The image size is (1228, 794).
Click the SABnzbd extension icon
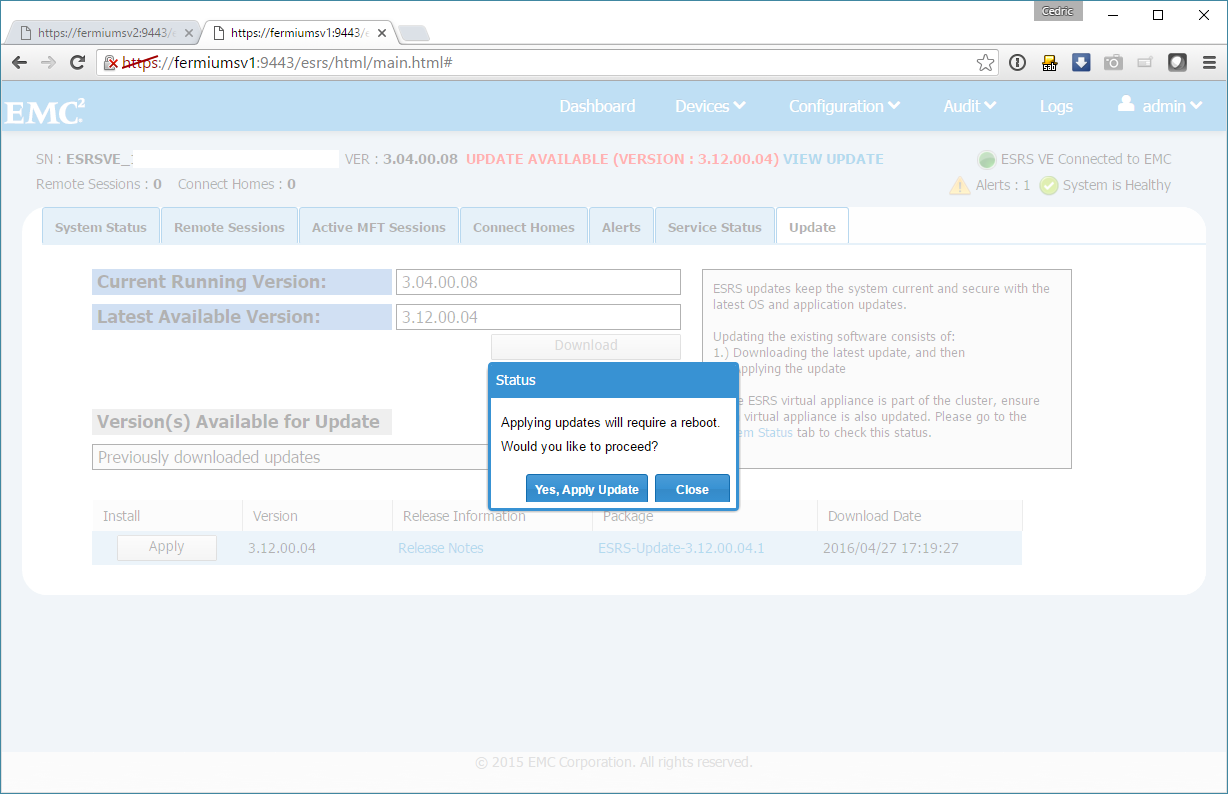pyautogui.click(x=1049, y=63)
